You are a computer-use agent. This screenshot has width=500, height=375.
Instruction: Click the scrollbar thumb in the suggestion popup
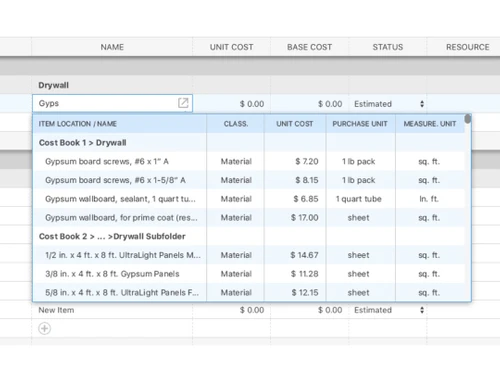pyautogui.click(x=468, y=119)
